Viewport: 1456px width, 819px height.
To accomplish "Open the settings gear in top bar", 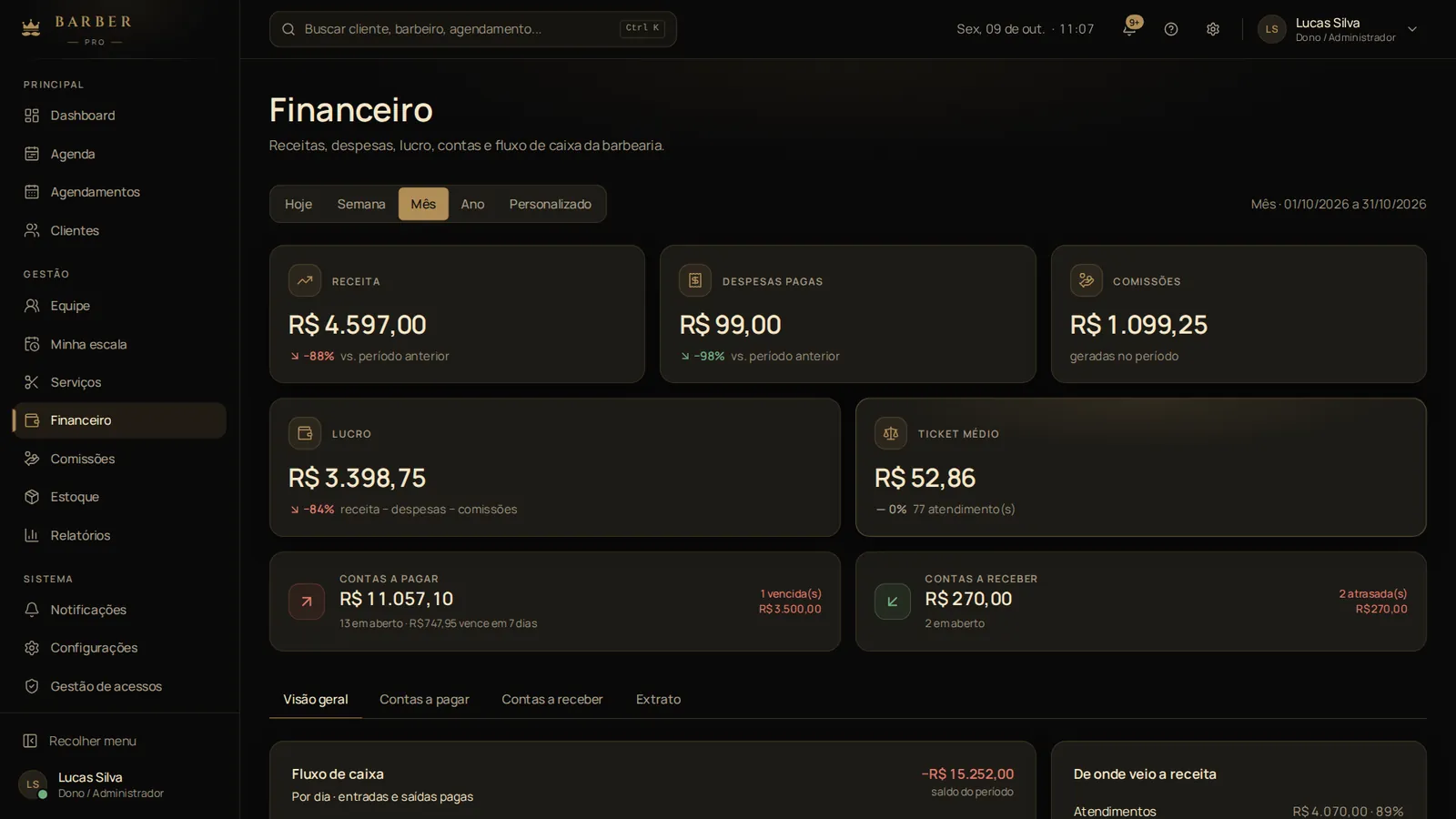I will (1213, 29).
